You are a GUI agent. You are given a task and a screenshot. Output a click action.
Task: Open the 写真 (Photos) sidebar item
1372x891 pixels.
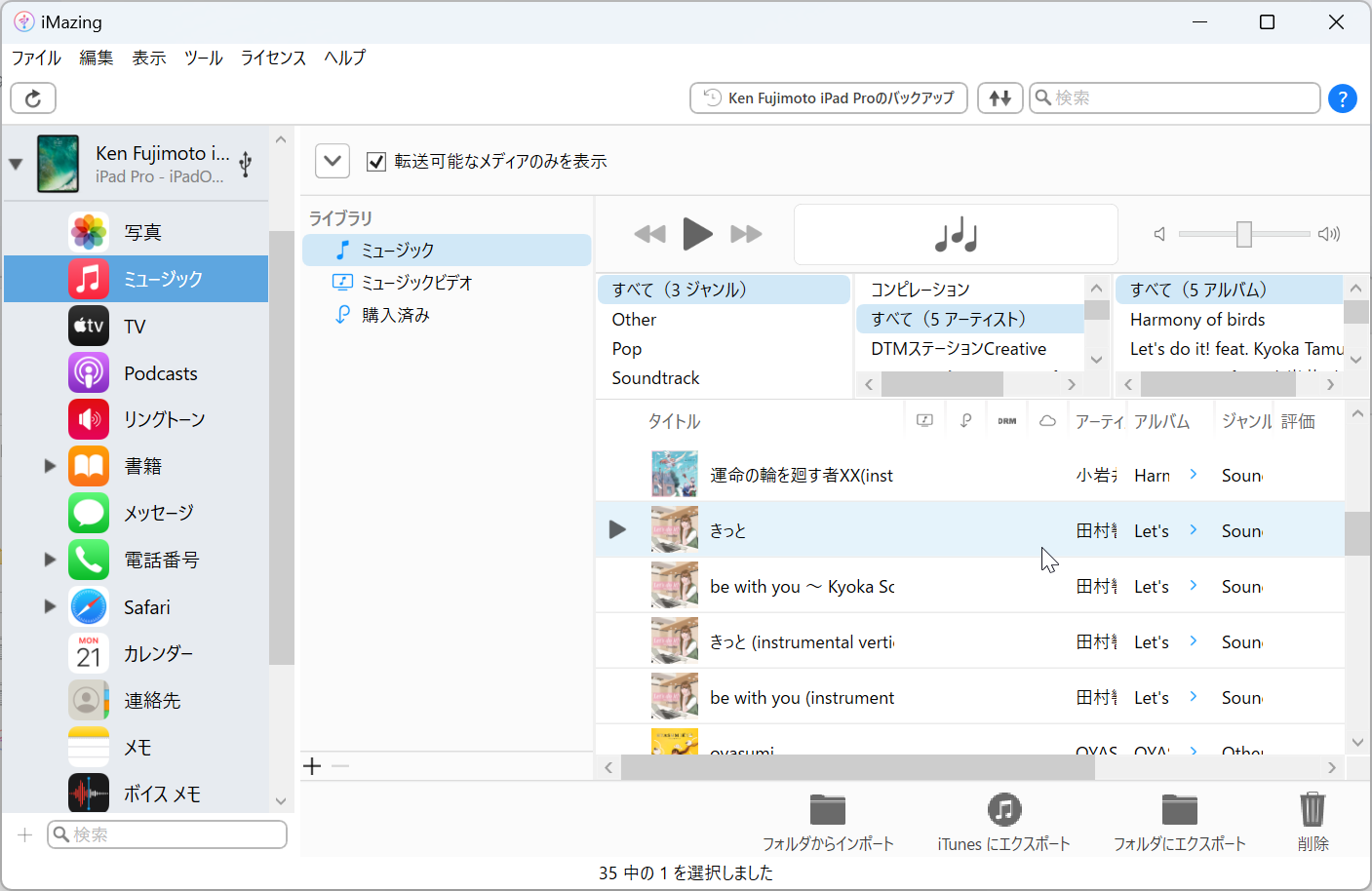click(x=137, y=232)
